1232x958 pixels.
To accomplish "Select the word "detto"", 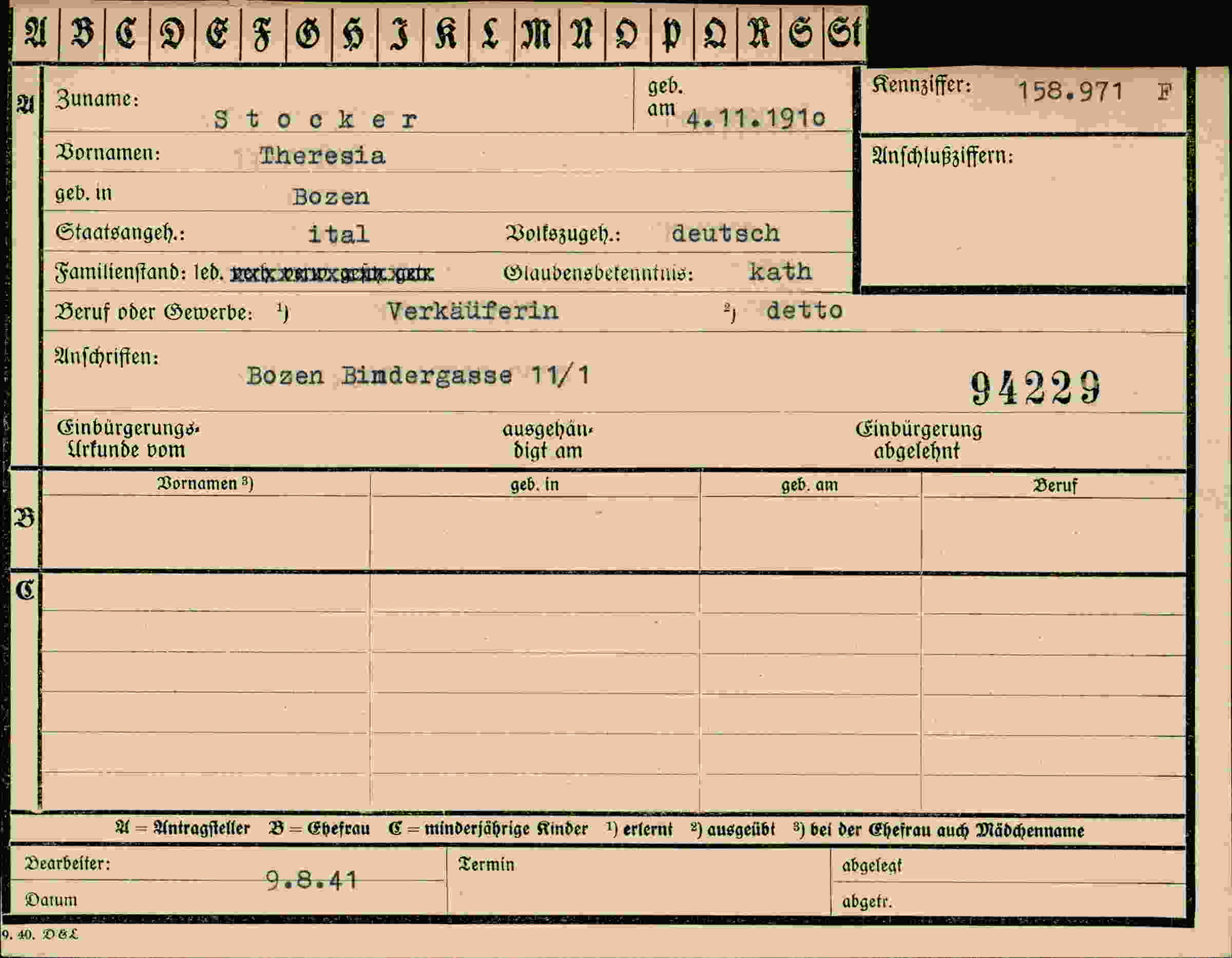I will (804, 310).
